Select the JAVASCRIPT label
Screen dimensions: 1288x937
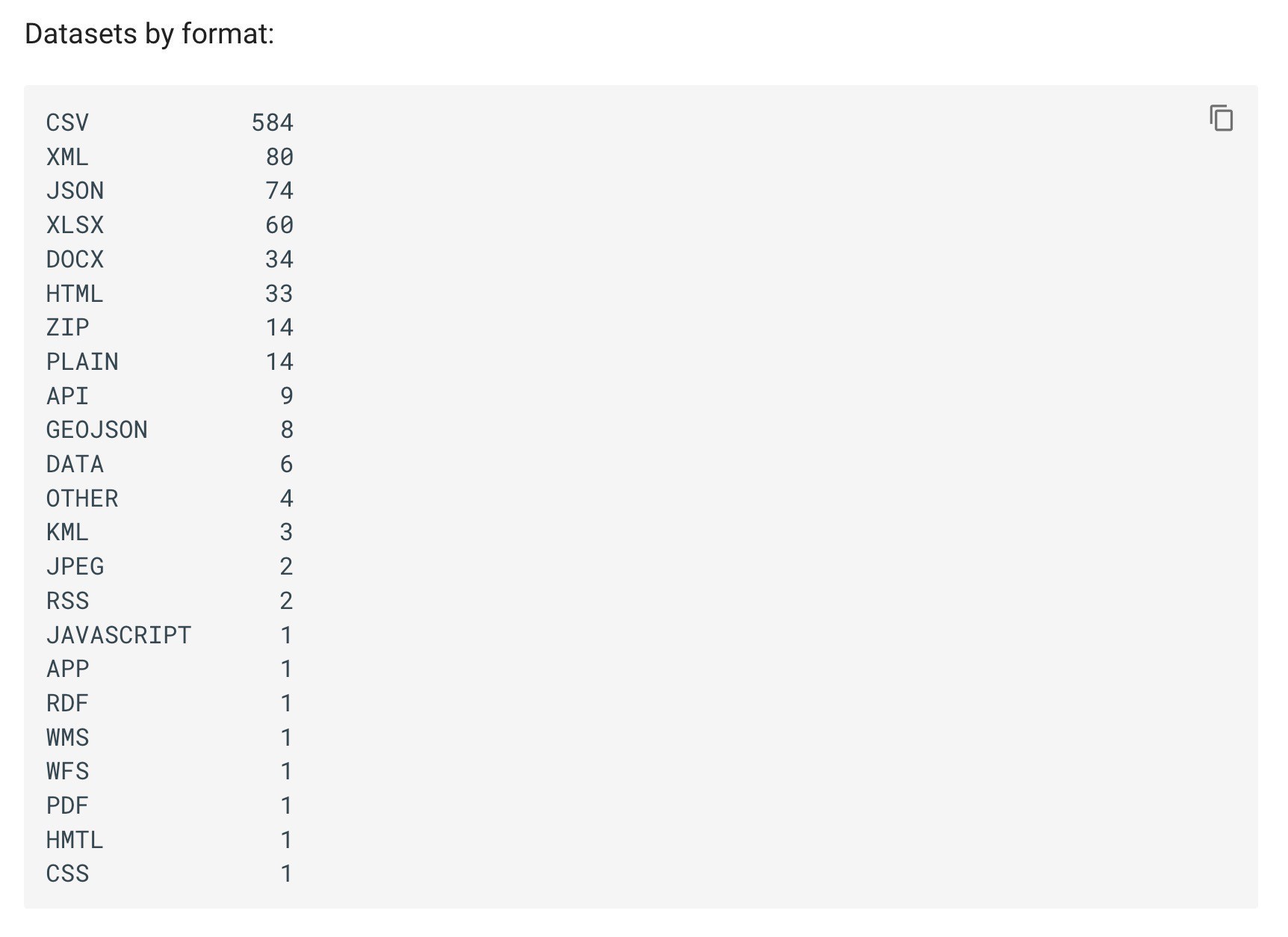click(x=119, y=635)
